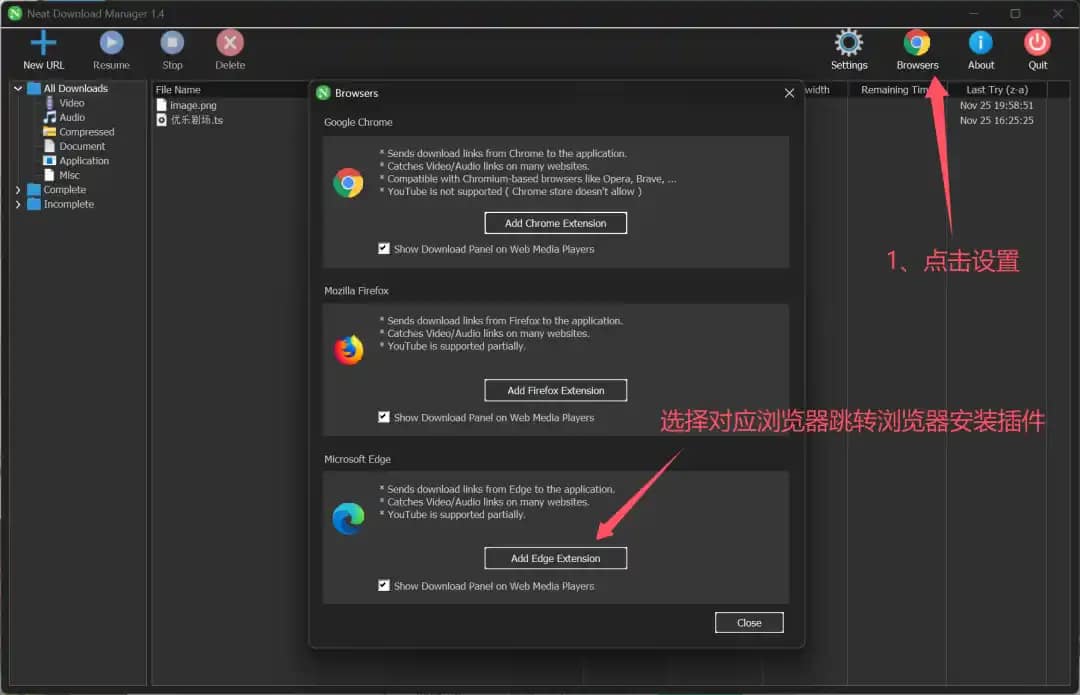1080x695 pixels.
Task: Open Settings gear icon
Action: 849,43
